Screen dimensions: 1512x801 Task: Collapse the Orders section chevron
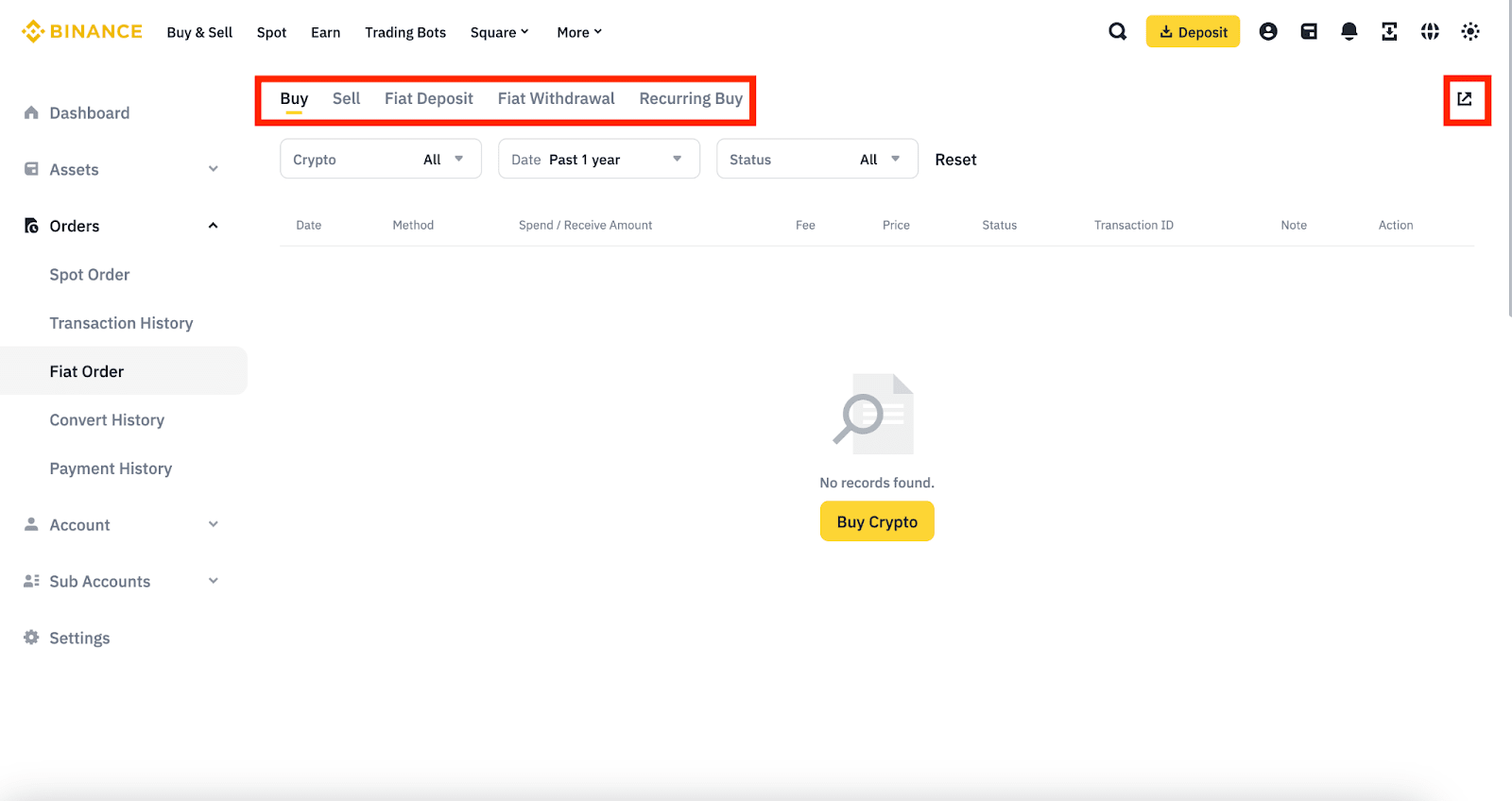(x=214, y=226)
